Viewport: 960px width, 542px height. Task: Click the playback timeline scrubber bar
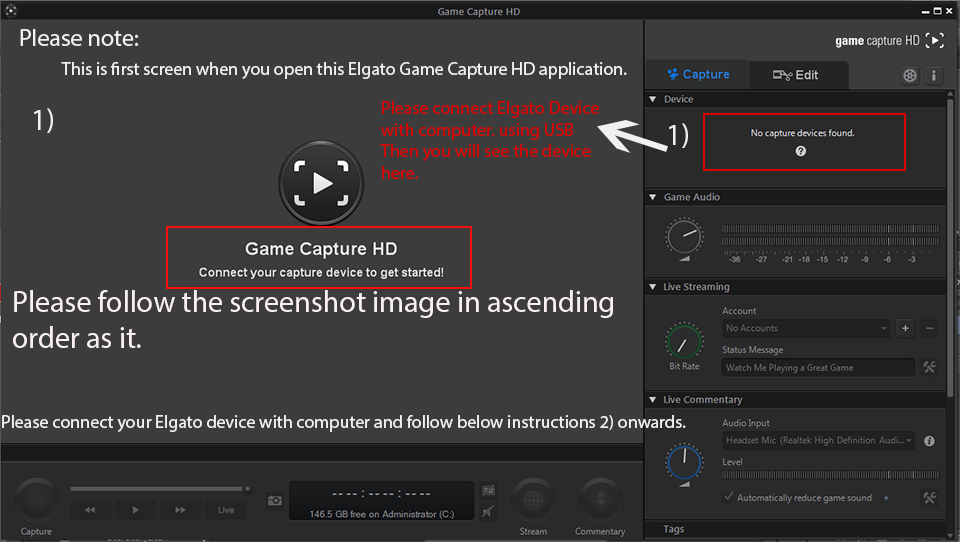tap(158, 489)
